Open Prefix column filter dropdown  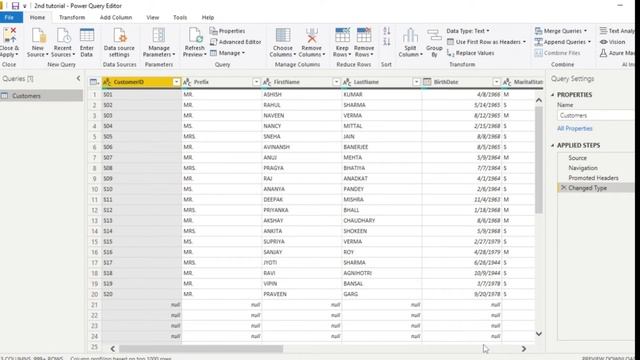[256, 82]
